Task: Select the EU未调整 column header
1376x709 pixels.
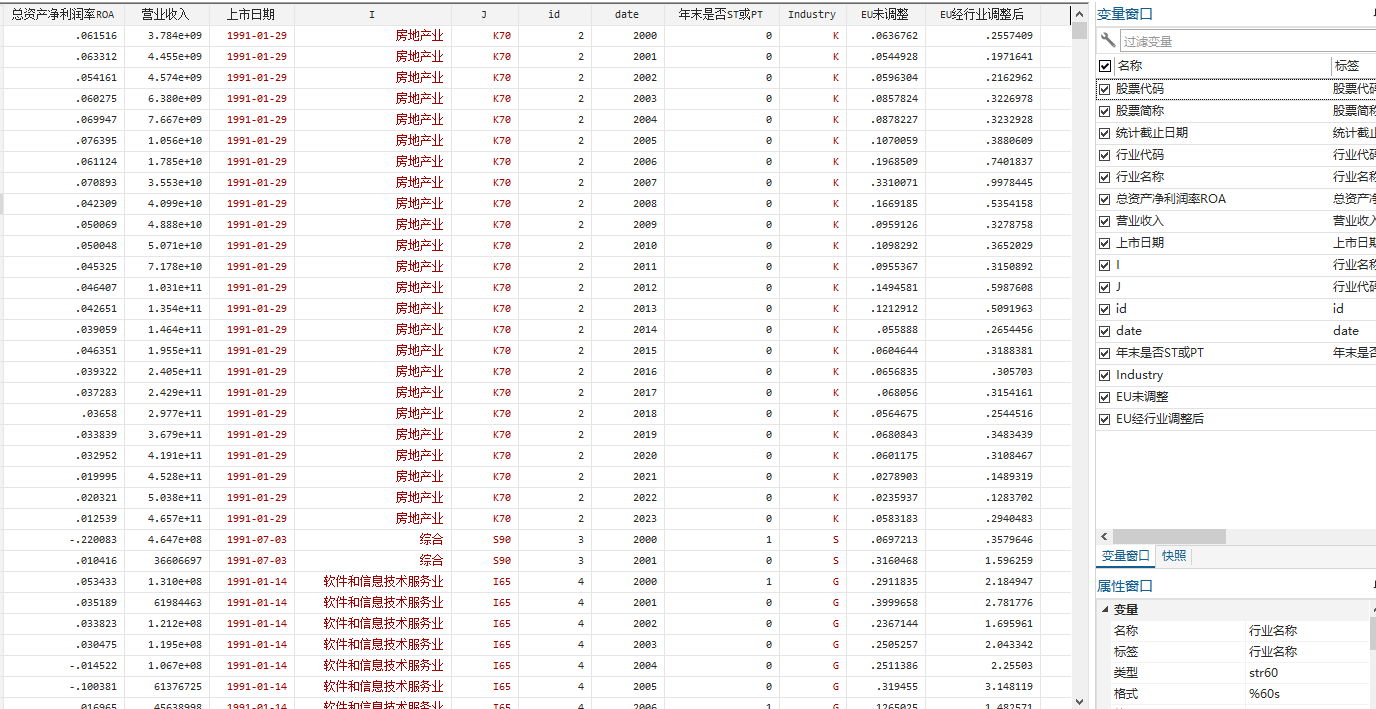Action: 885,14
